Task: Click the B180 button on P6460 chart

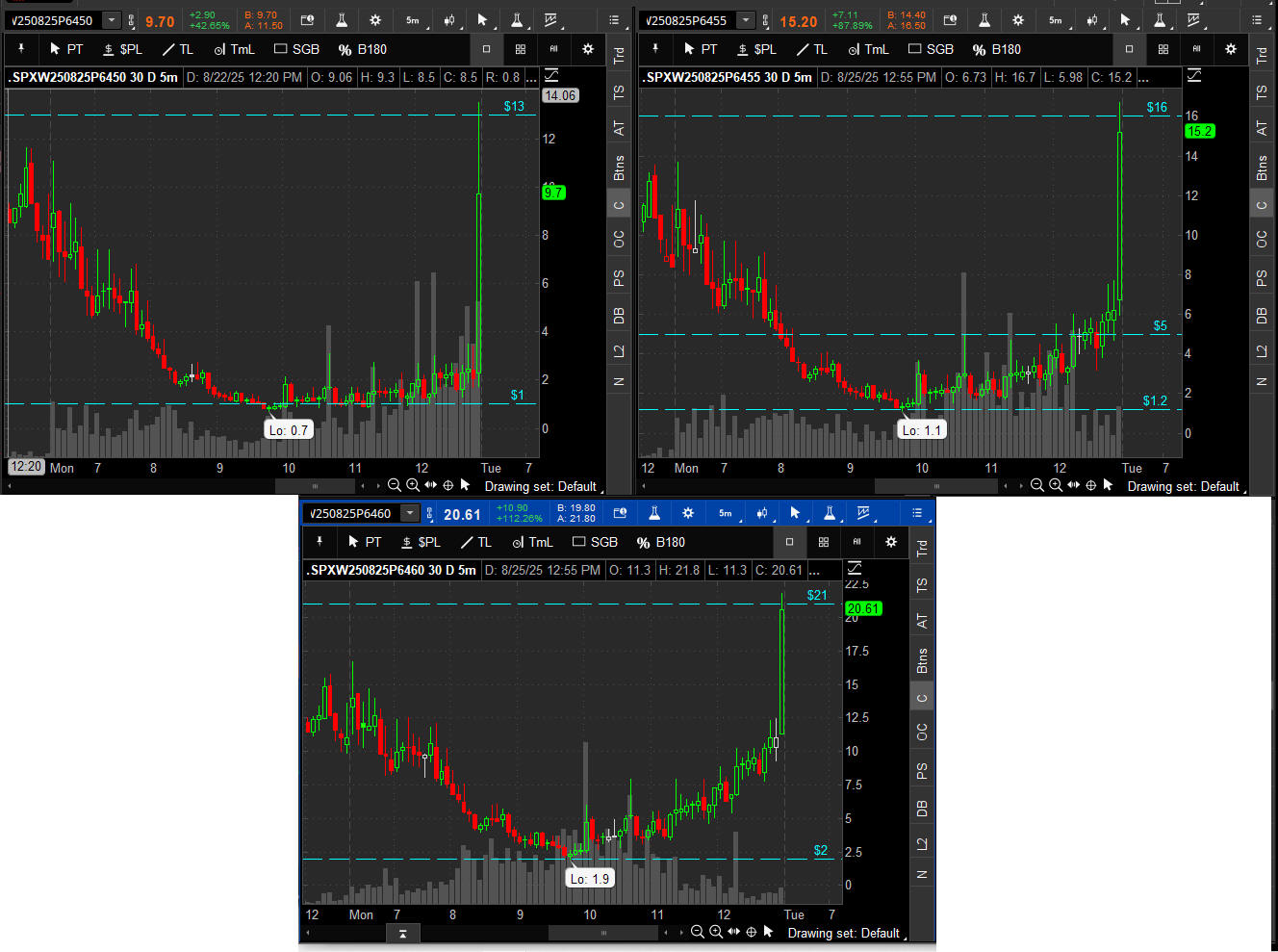Action: 661,542
